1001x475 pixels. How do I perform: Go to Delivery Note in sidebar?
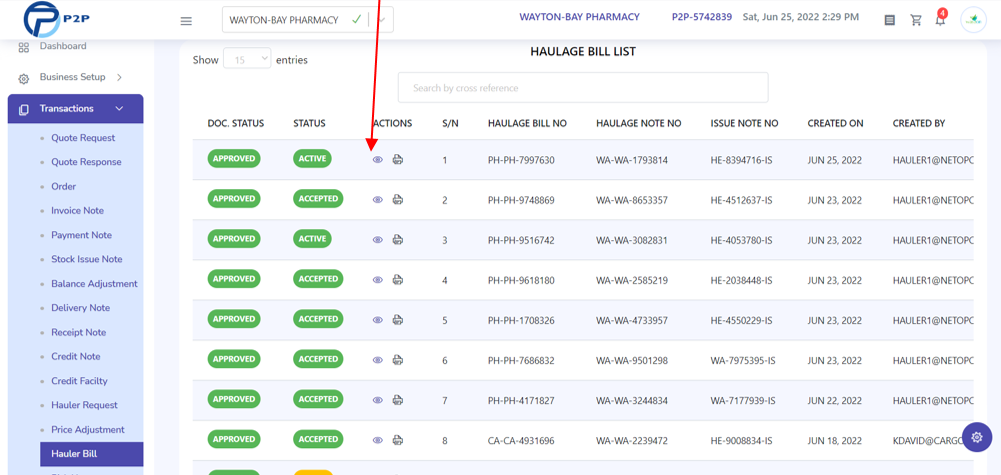80,308
